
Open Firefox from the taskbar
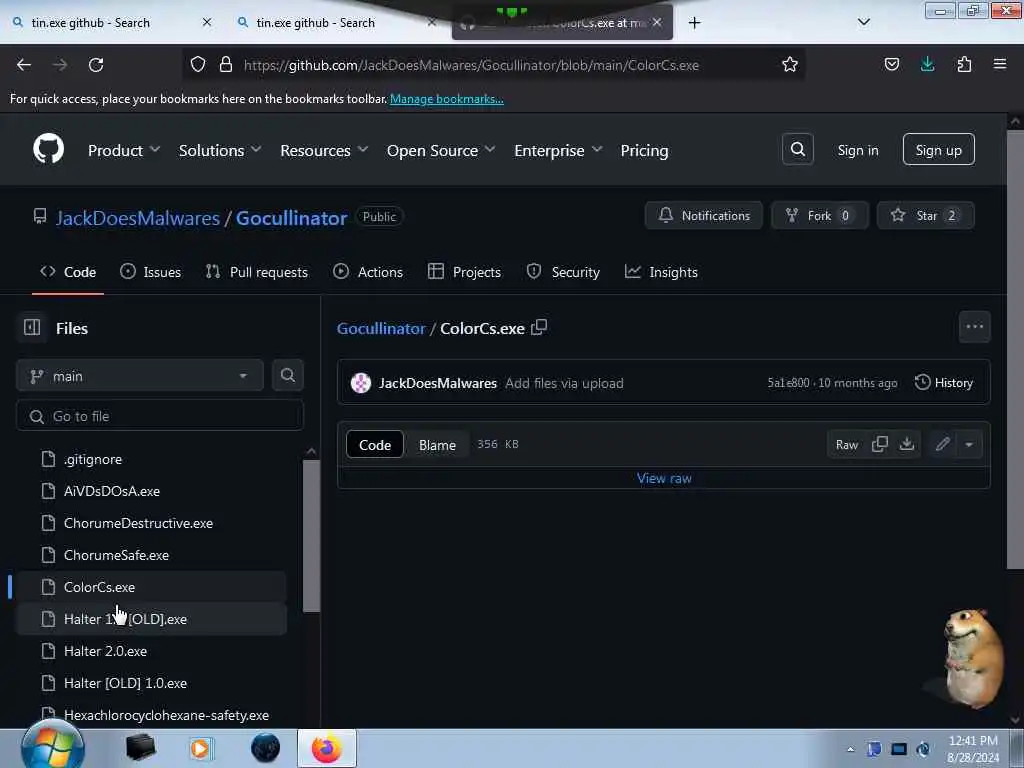[327, 748]
